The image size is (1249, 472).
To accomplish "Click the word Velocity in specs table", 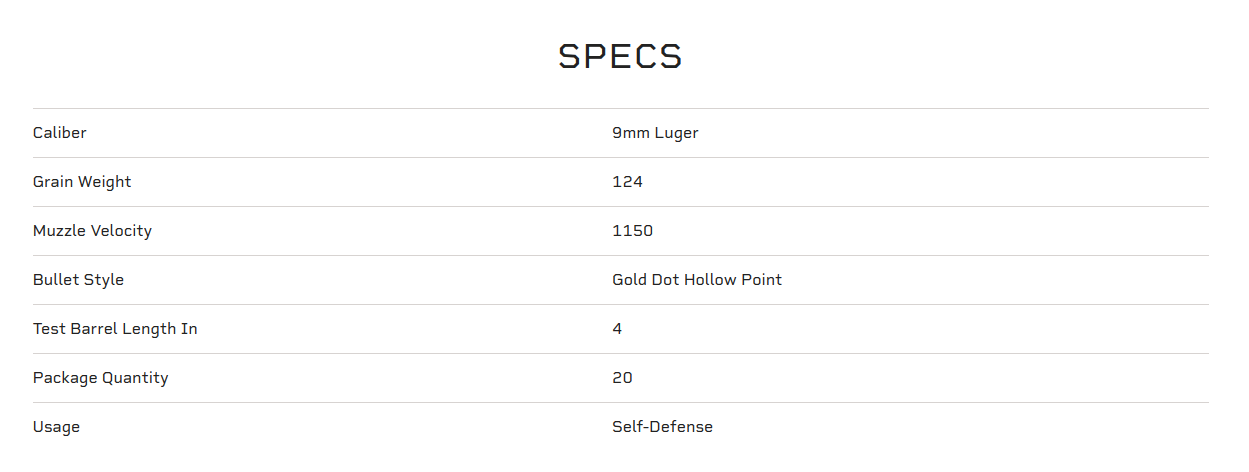I will coord(121,231).
